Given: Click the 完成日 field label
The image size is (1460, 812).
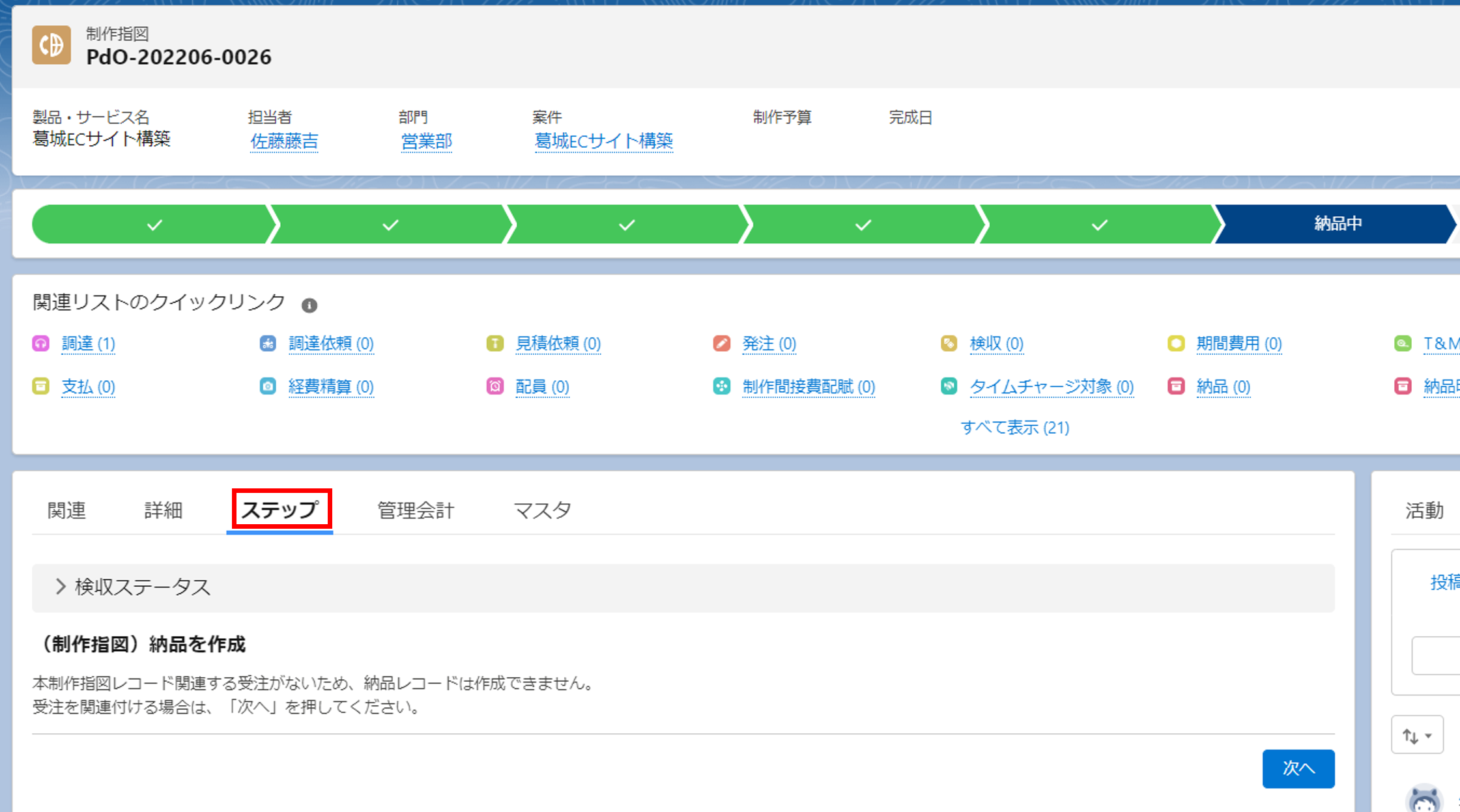Looking at the screenshot, I should click(x=911, y=117).
